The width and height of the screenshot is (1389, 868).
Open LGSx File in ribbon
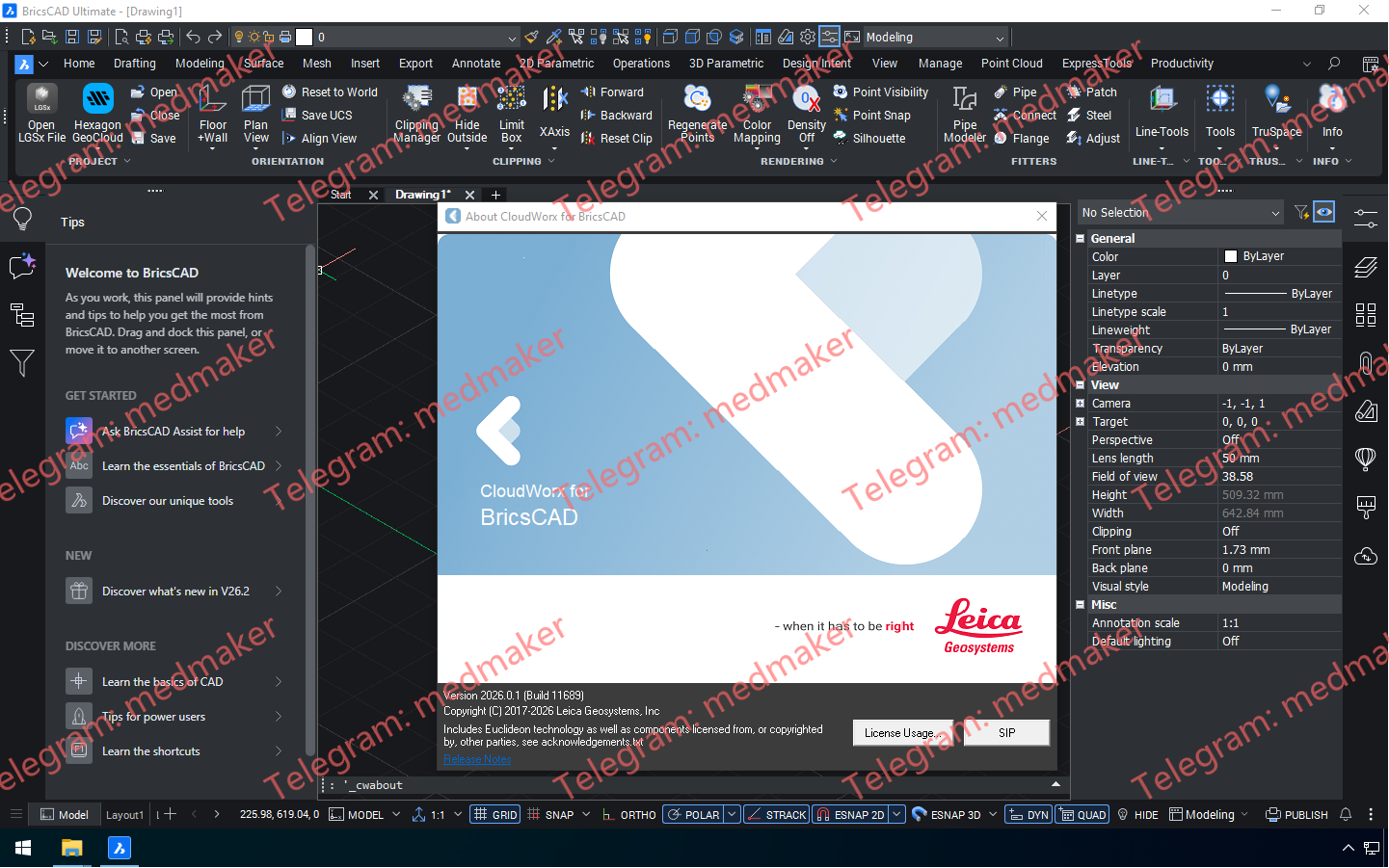click(41, 114)
